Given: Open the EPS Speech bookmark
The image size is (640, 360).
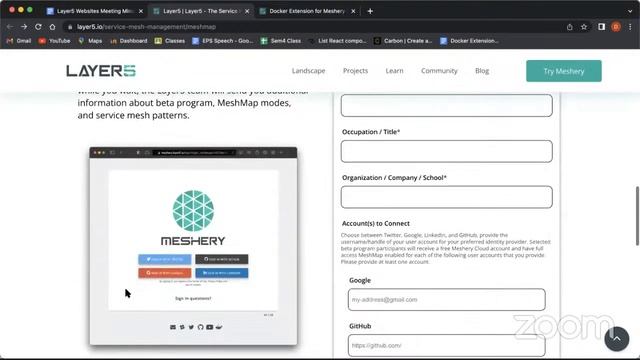Looking at the screenshot, I should coord(223,41).
